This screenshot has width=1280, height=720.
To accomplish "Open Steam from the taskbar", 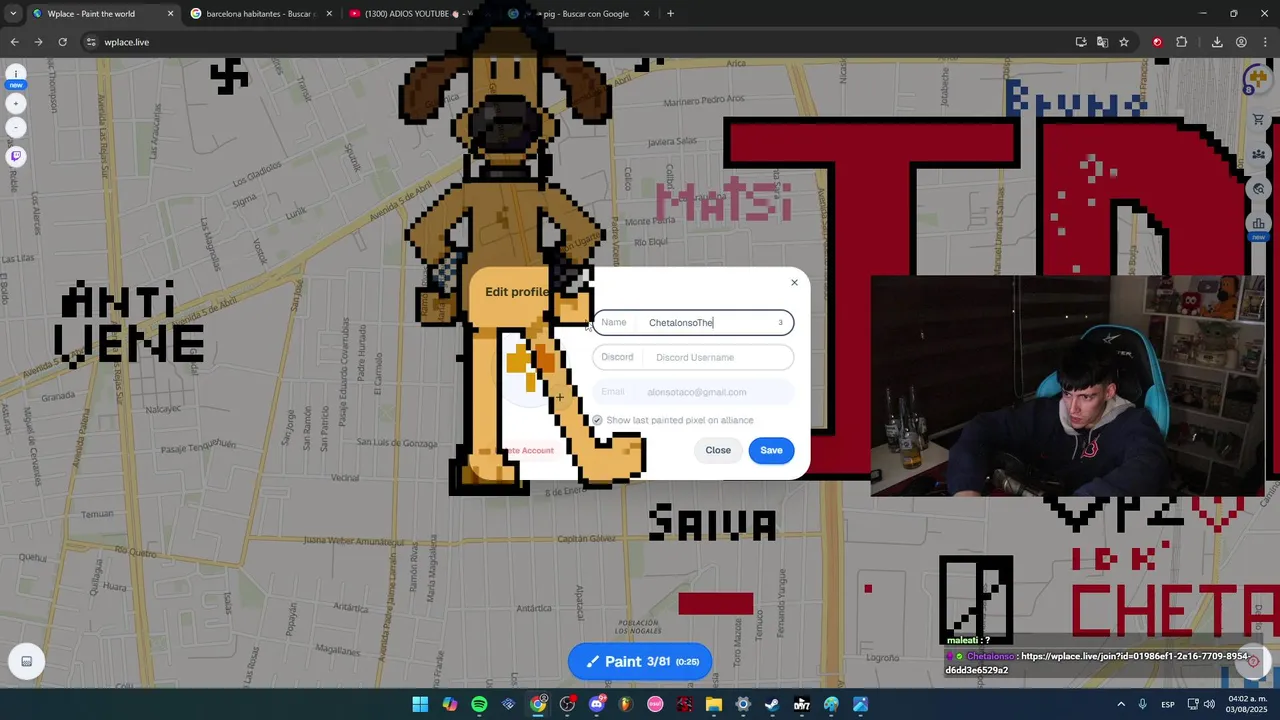I will (x=772, y=704).
